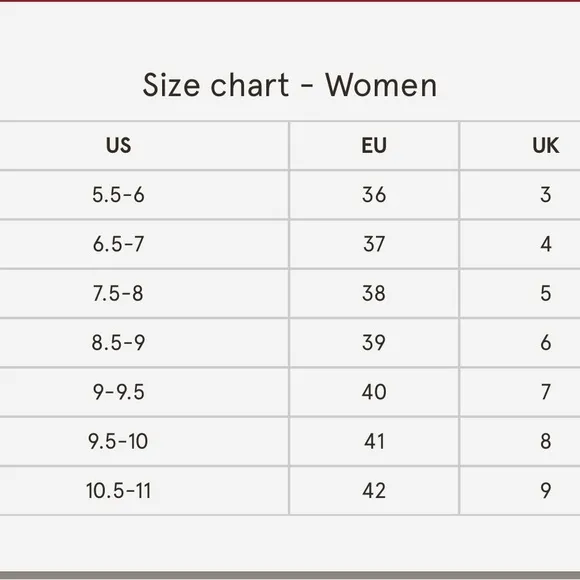The height and width of the screenshot is (580, 580).
Task: Click EU size 42 cell
Action: (x=374, y=491)
